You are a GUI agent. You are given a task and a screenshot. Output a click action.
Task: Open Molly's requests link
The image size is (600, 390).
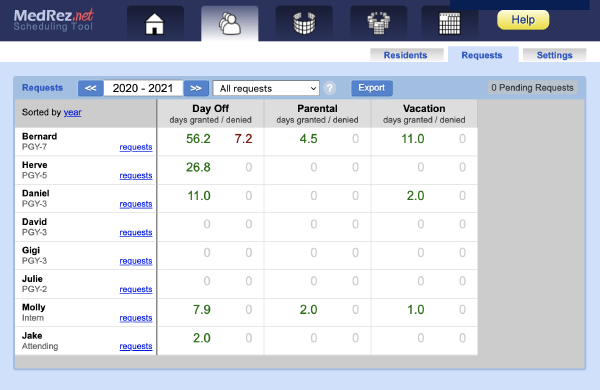click(x=136, y=318)
